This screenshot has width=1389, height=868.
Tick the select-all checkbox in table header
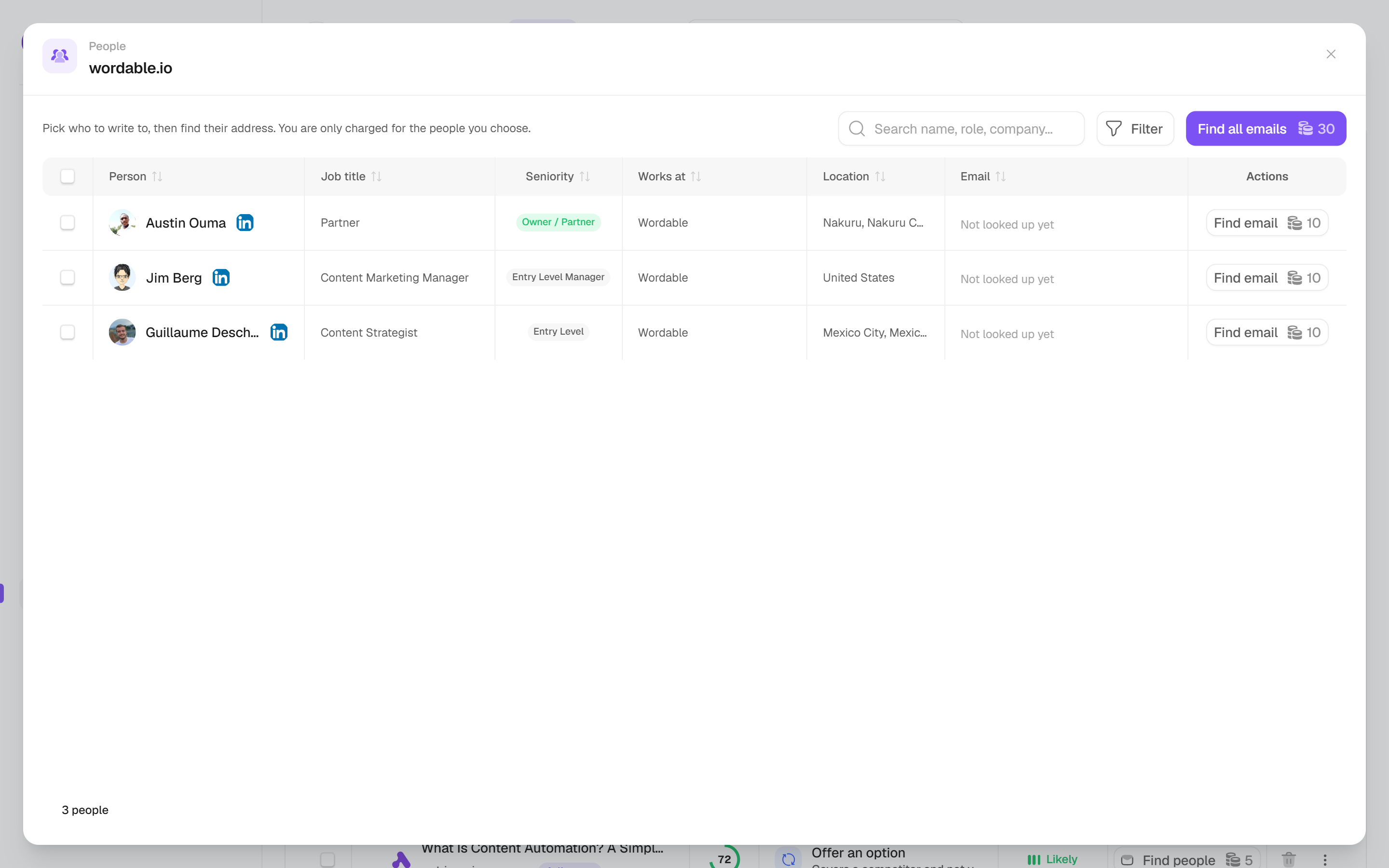[x=68, y=176]
